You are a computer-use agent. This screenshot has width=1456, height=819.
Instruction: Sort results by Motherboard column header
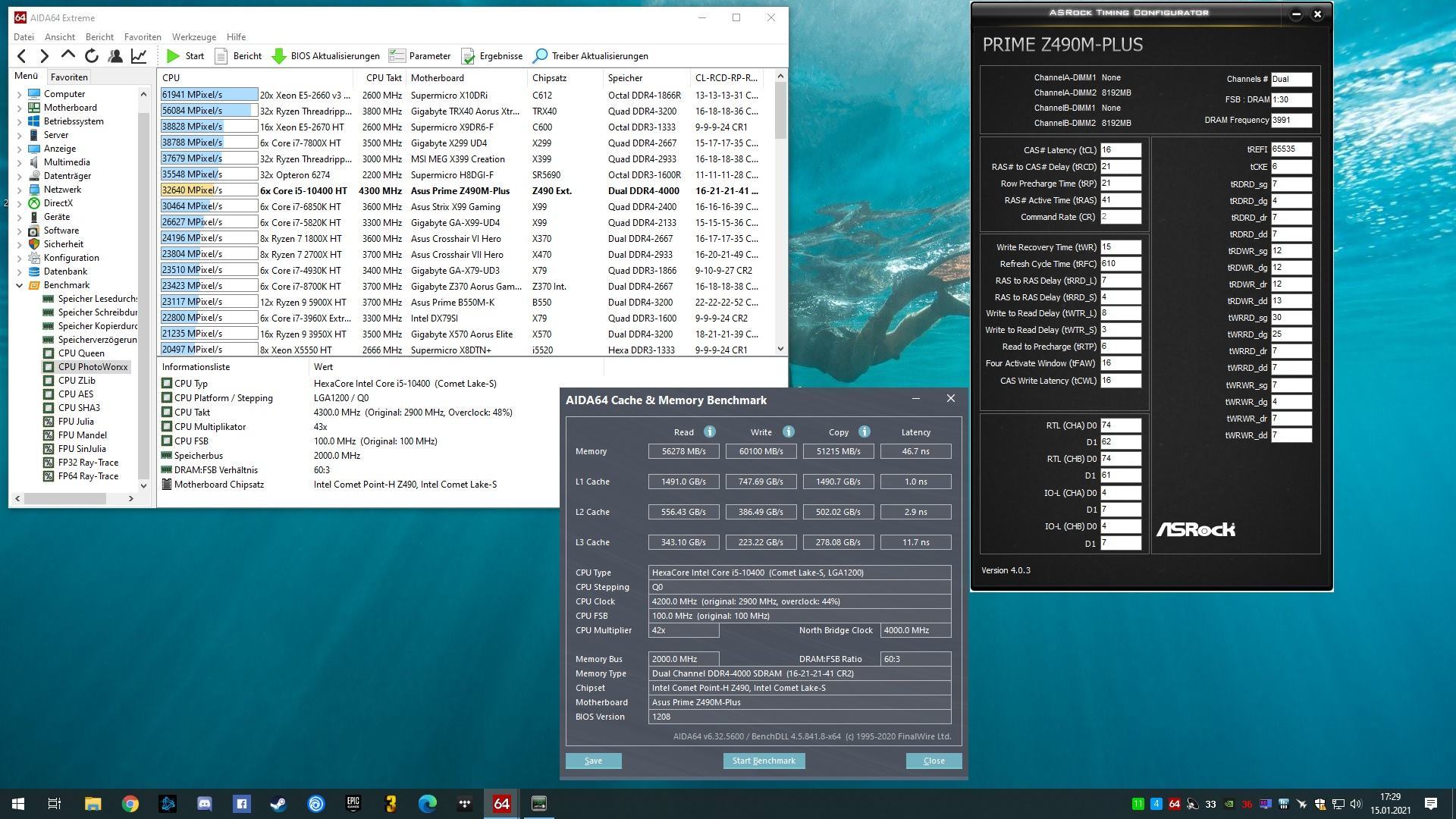pyautogui.click(x=466, y=77)
